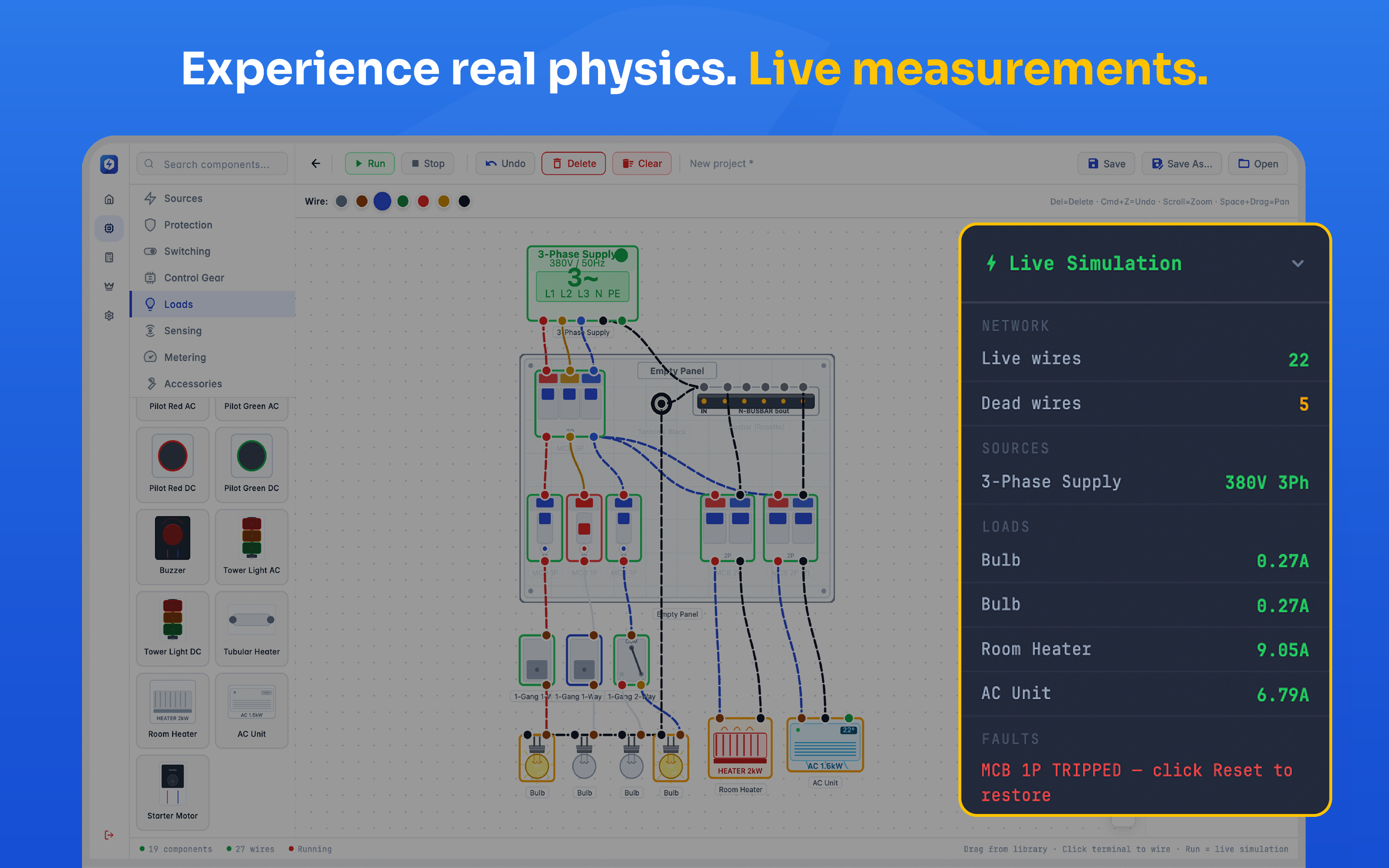Toggle the 1-Gang 2-Way switch

pos(631,660)
